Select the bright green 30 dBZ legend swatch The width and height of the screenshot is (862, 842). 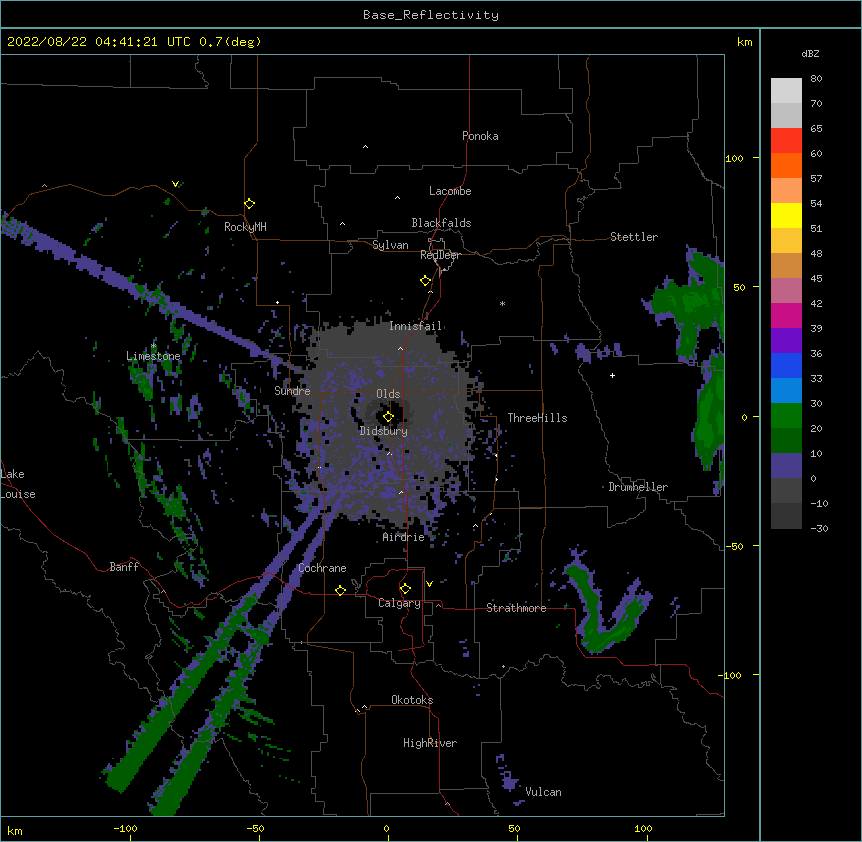pyautogui.click(x=786, y=416)
